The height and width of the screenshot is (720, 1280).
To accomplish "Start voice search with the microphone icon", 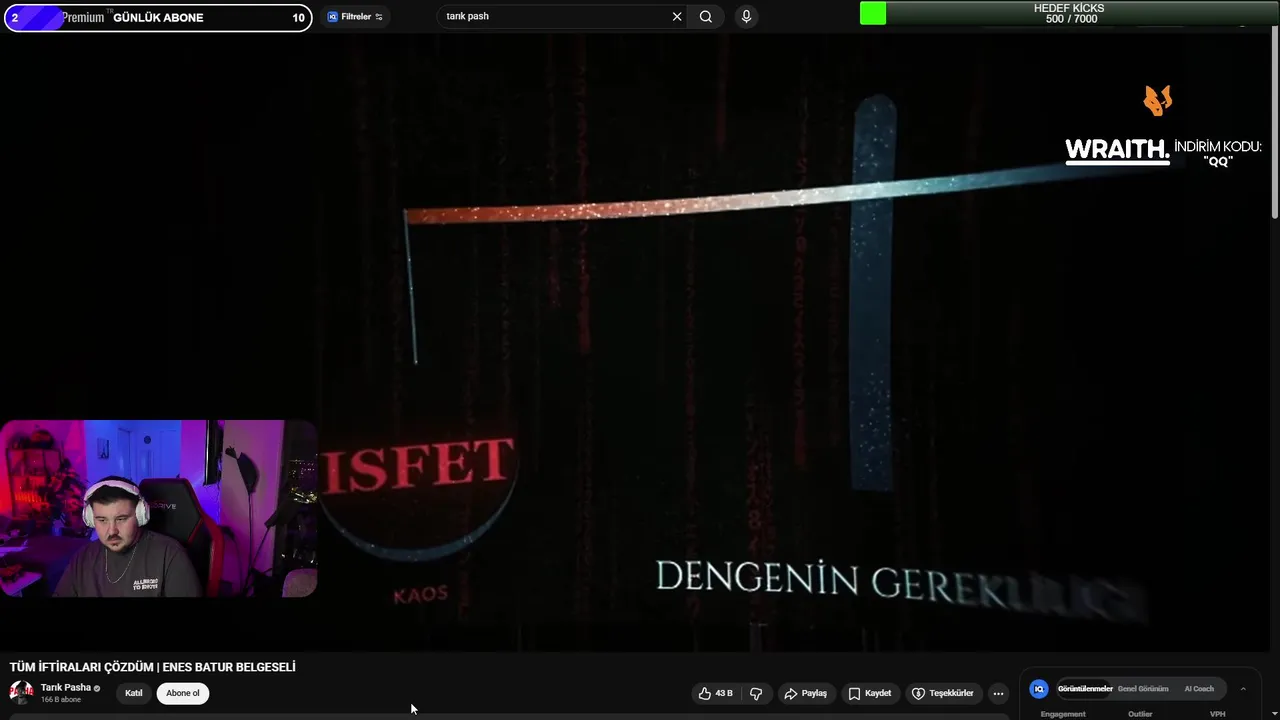I will pos(746,16).
